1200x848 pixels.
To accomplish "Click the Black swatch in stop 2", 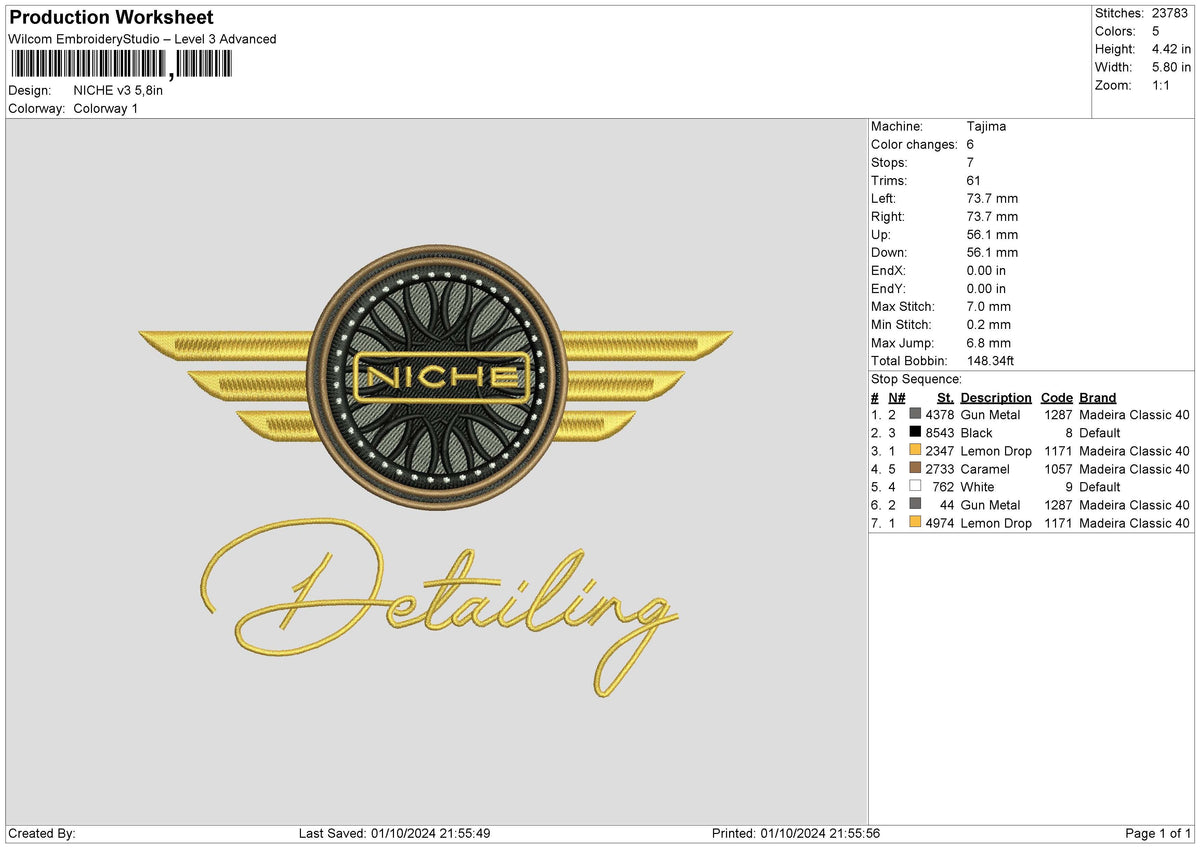I will (915, 432).
